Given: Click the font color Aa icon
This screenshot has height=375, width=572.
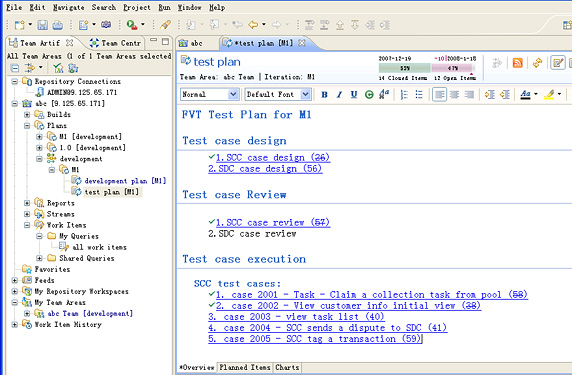Looking at the screenshot, I should coord(525,95).
